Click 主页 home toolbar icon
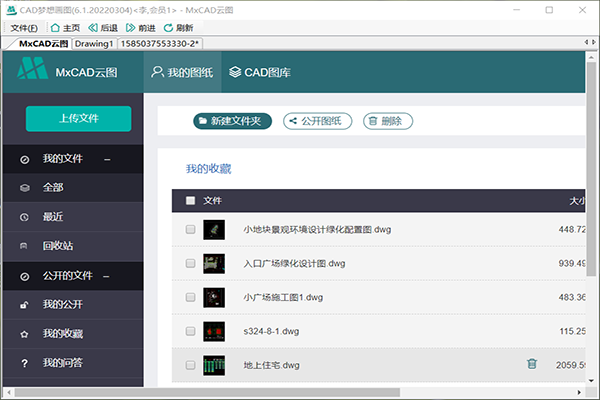The image size is (600, 400). [64, 28]
